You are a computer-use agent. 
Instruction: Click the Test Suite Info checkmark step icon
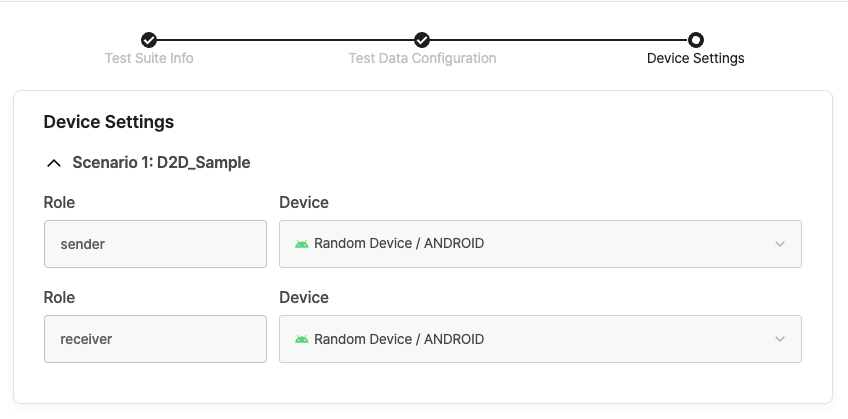[x=149, y=40]
